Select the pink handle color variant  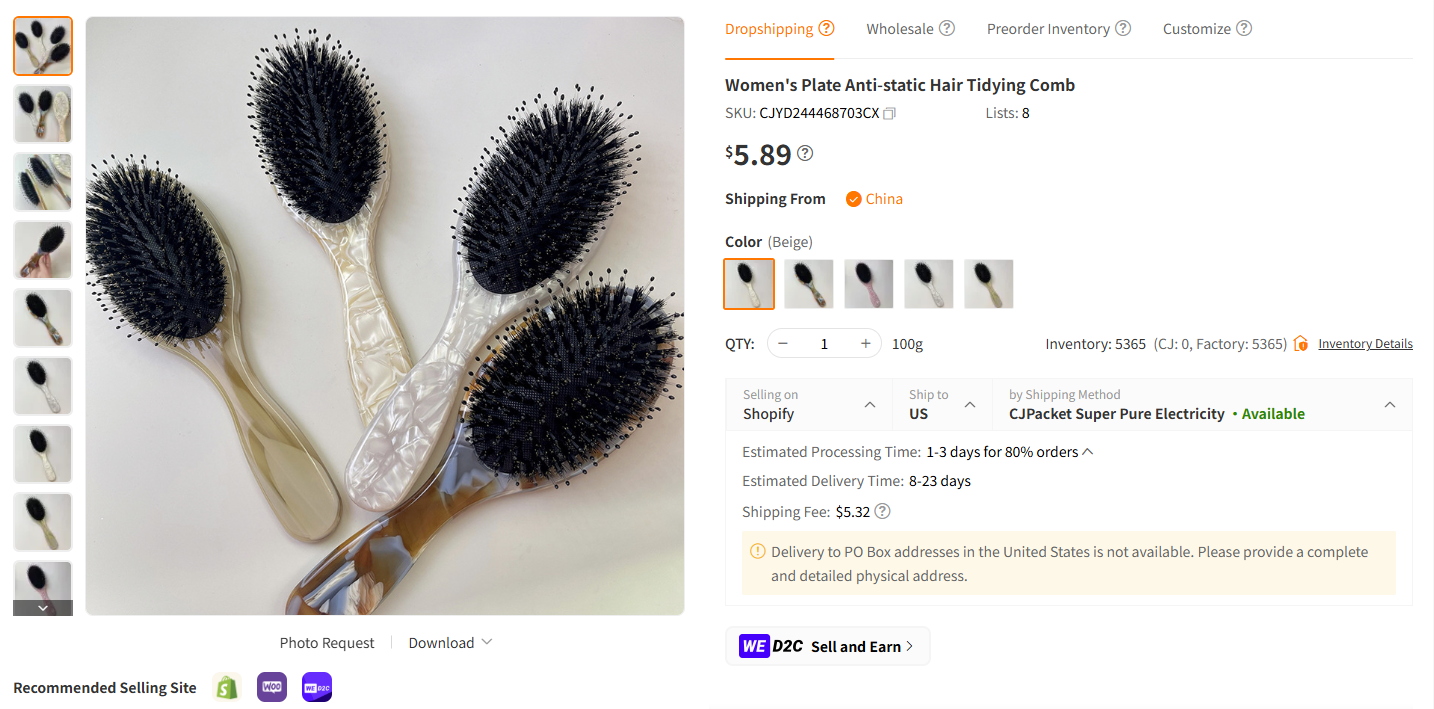pos(869,284)
